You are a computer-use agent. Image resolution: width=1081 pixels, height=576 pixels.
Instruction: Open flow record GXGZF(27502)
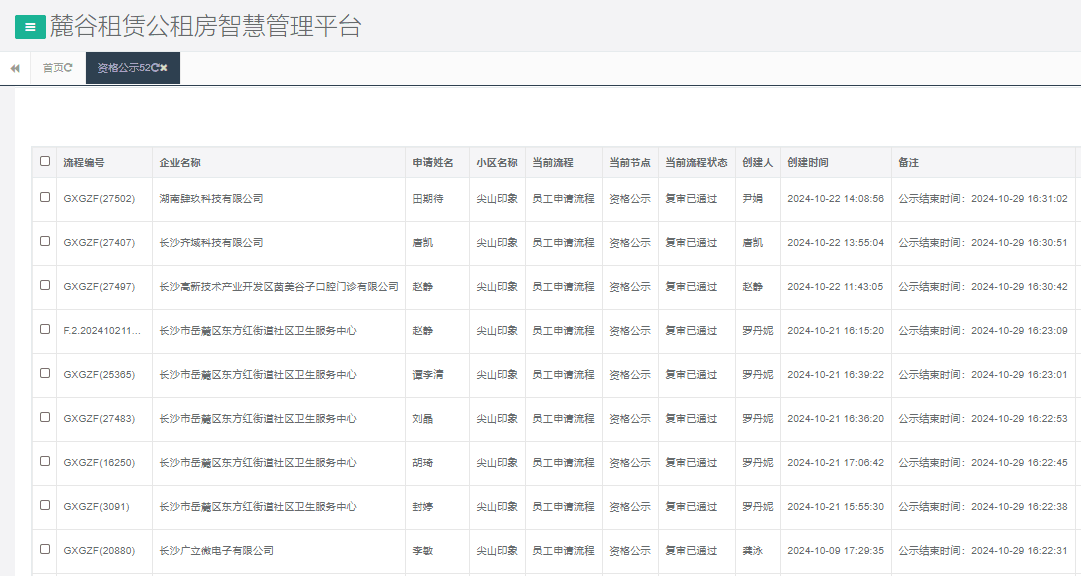pyautogui.click(x=99, y=198)
